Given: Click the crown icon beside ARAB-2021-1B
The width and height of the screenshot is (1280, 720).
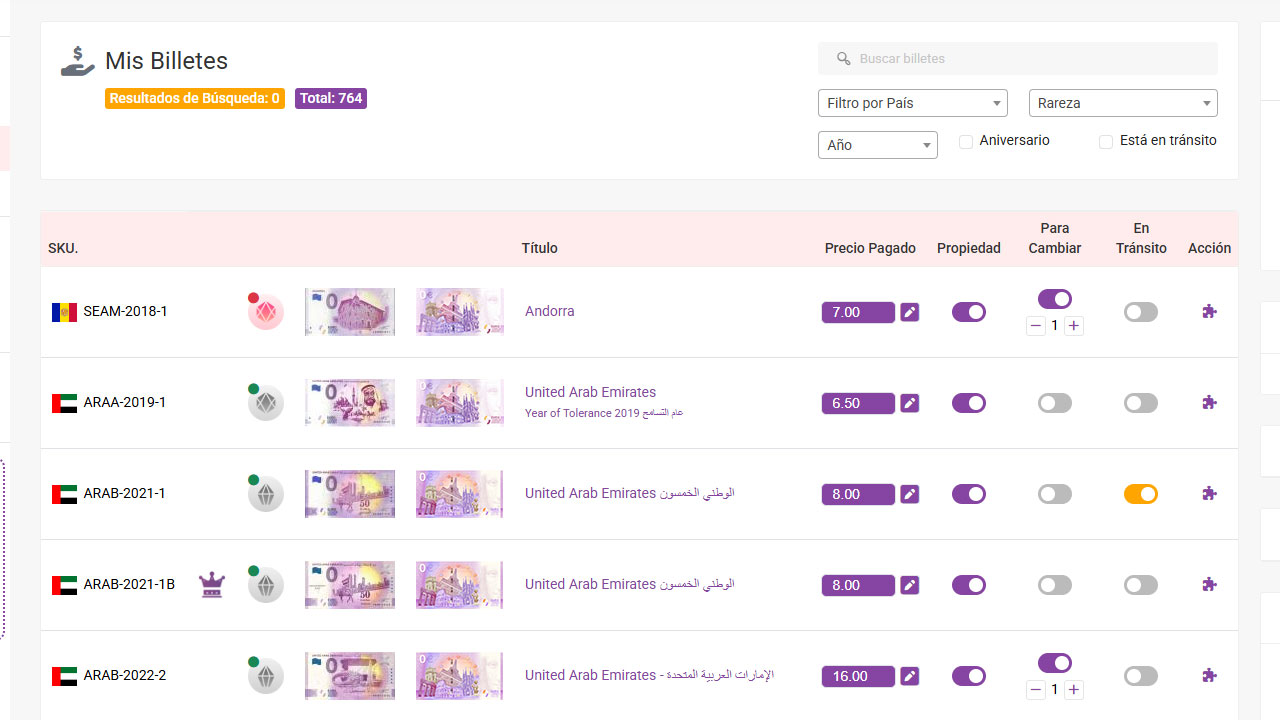Looking at the screenshot, I should pyautogui.click(x=211, y=585).
